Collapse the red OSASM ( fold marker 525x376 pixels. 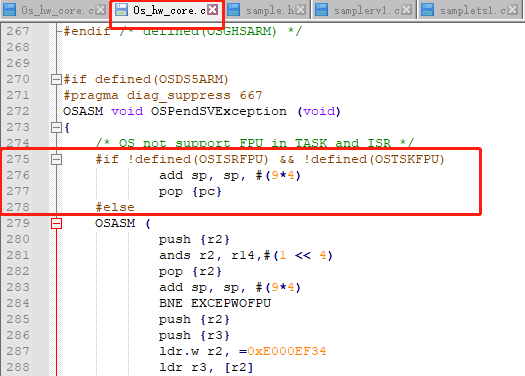pyautogui.click(x=56, y=223)
